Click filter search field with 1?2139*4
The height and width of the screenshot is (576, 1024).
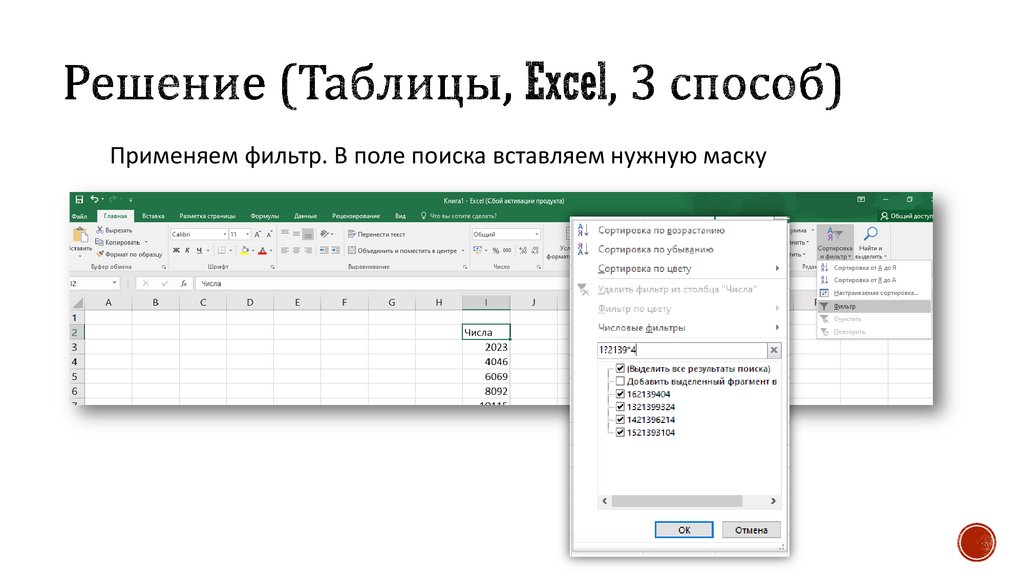[682, 350]
